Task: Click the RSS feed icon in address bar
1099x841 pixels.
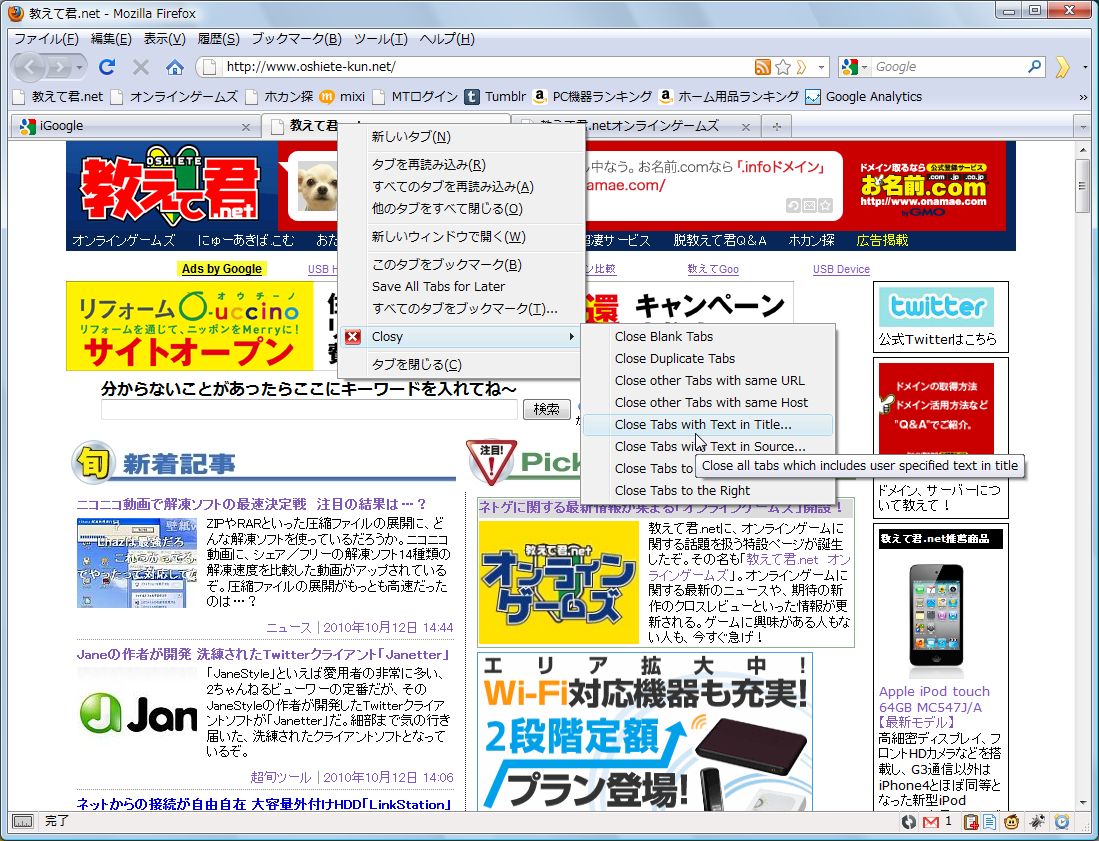Action: point(763,67)
